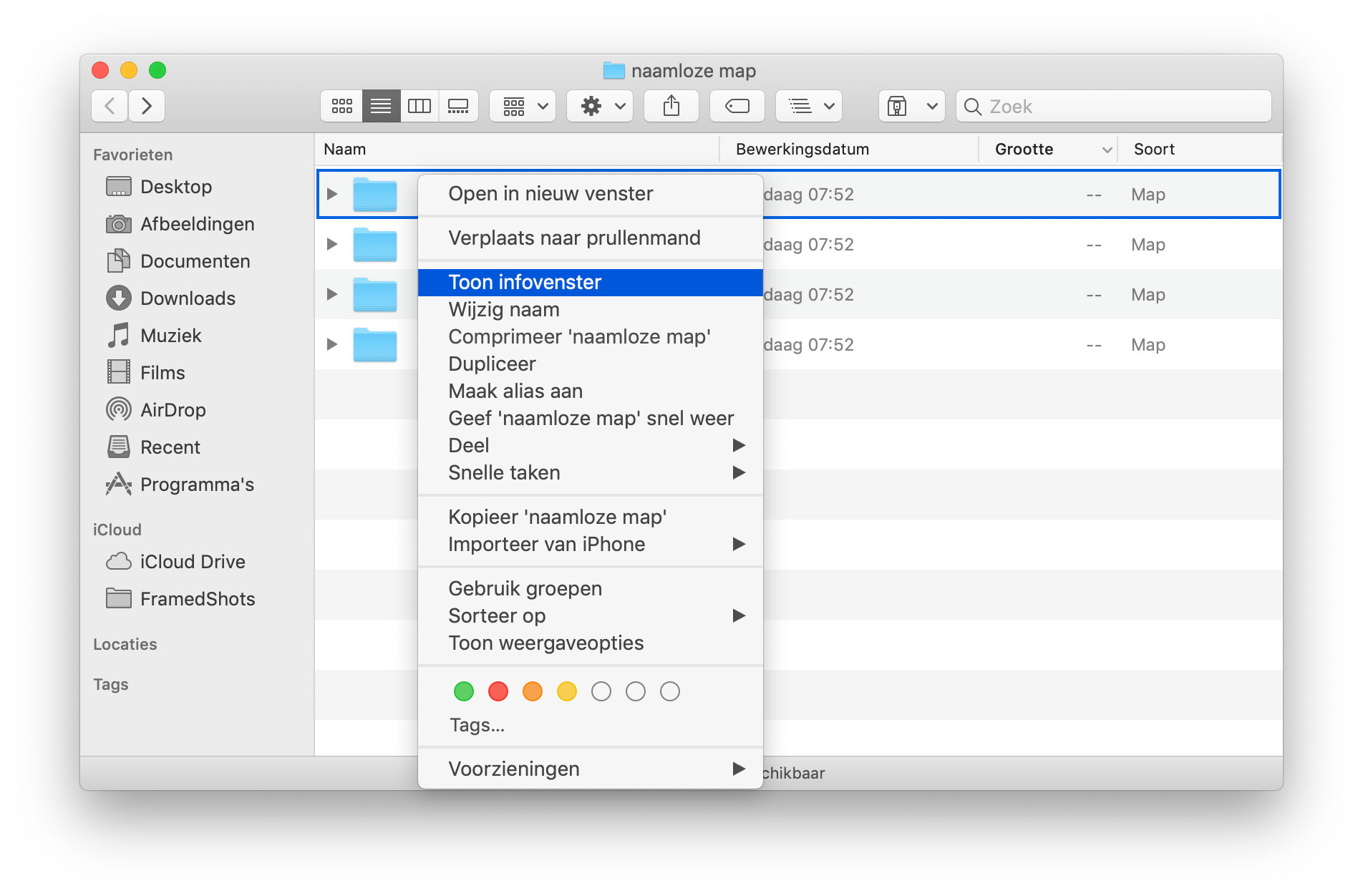Screen dimensions: 1363x896
Task: Open the gear action menu
Action: pyautogui.click(x=601, y=106)
